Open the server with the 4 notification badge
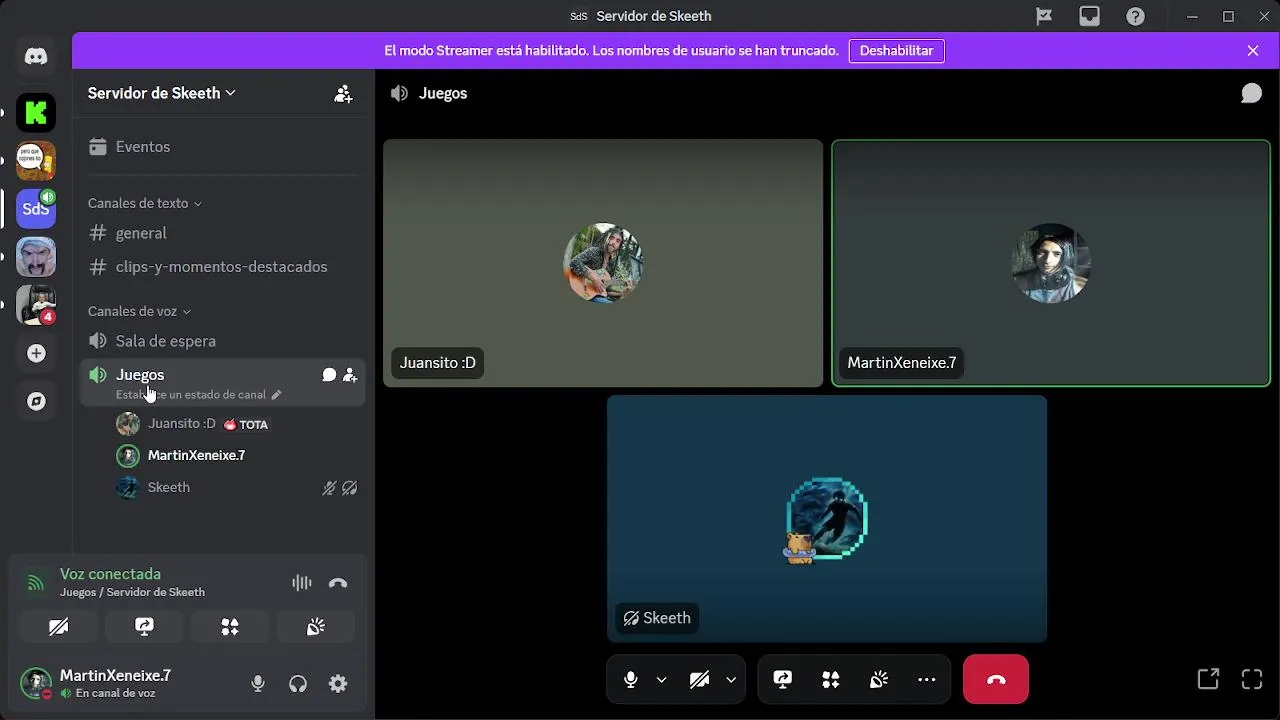Image resolution: width=1280 pixels, height=720 pixels. pyautogui.click(x=36, y=305)
